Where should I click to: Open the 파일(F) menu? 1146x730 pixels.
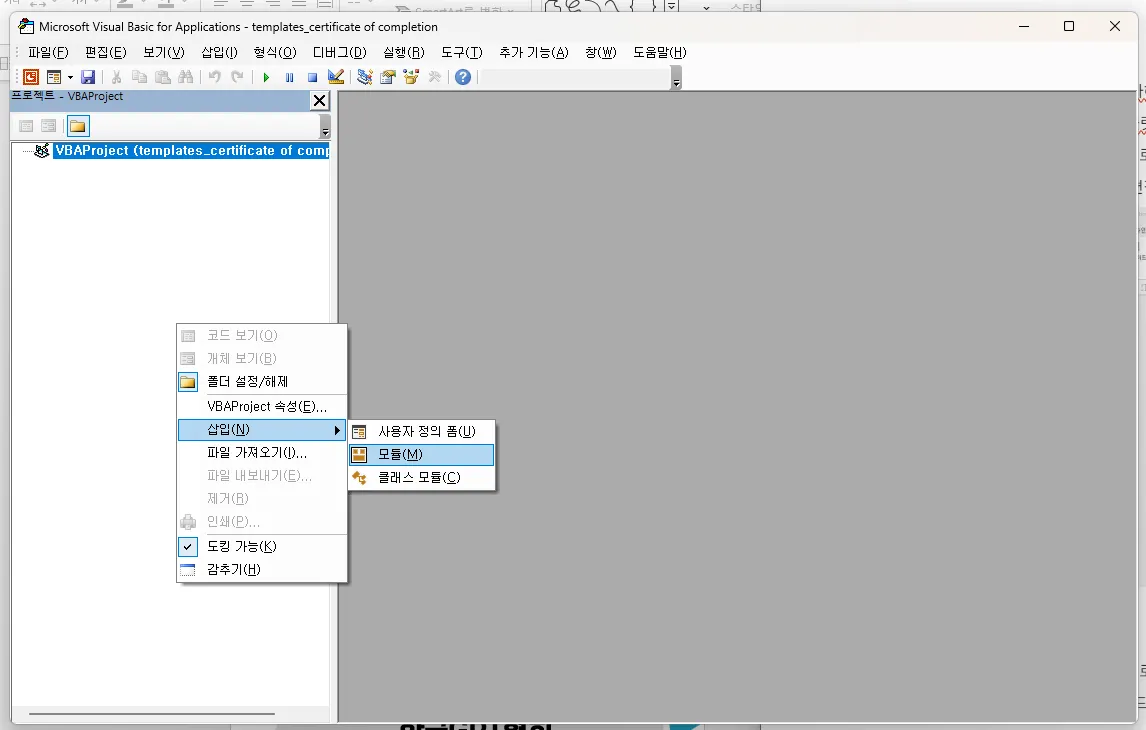coord(48,53)
